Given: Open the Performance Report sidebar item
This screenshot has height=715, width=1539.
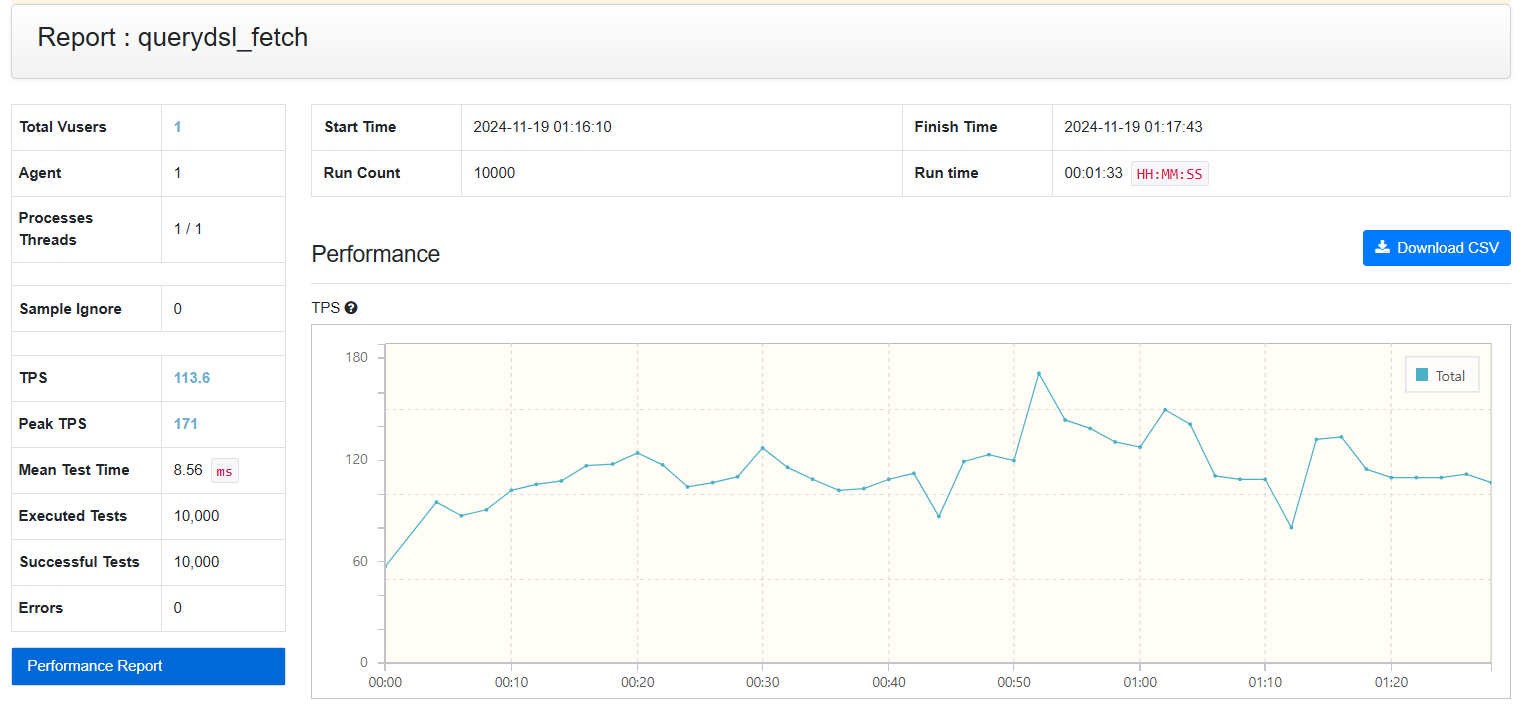Looking at the screenshot, I should tap(148, 666).
